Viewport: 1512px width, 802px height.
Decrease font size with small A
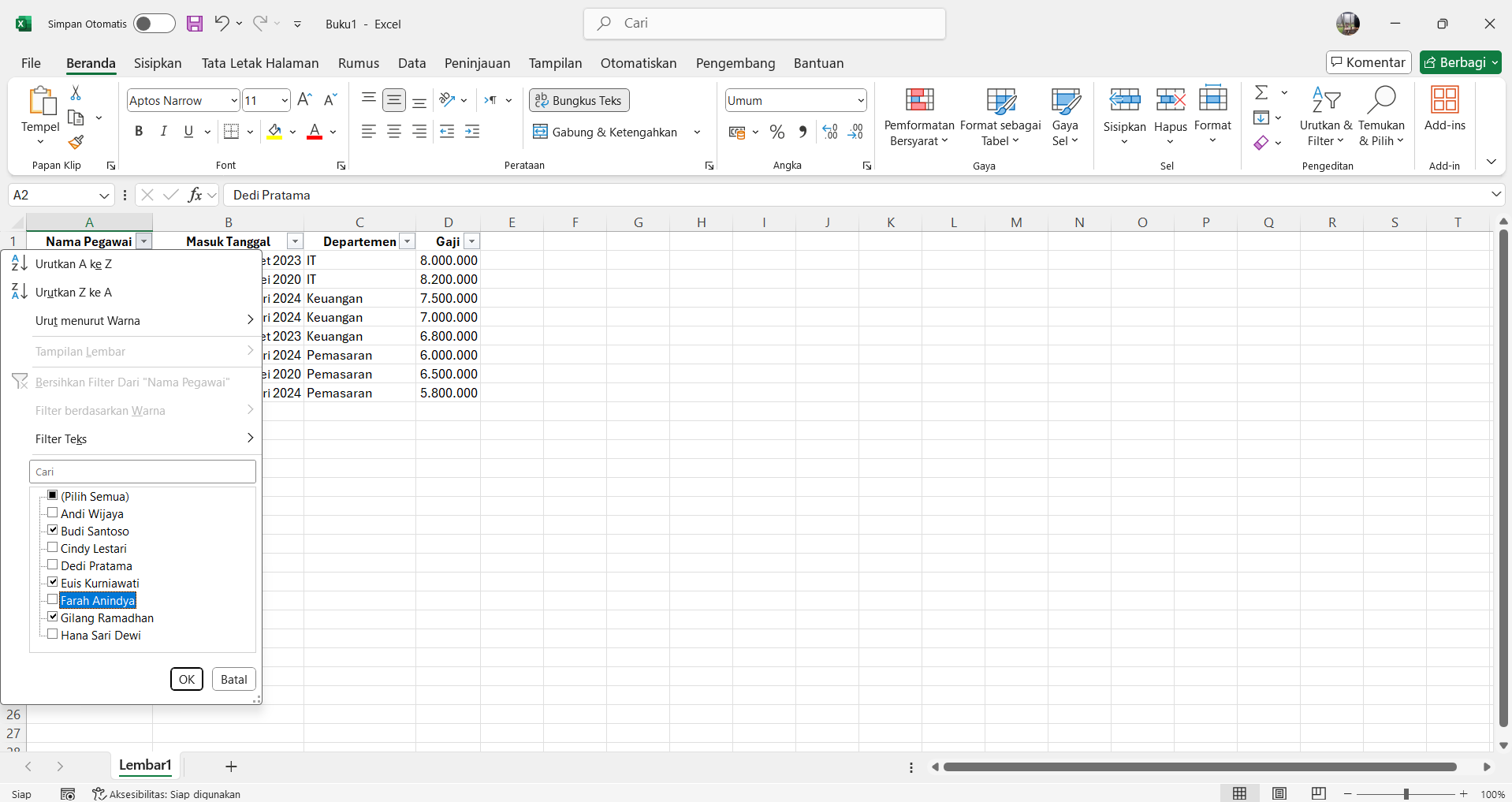(330, 100)
